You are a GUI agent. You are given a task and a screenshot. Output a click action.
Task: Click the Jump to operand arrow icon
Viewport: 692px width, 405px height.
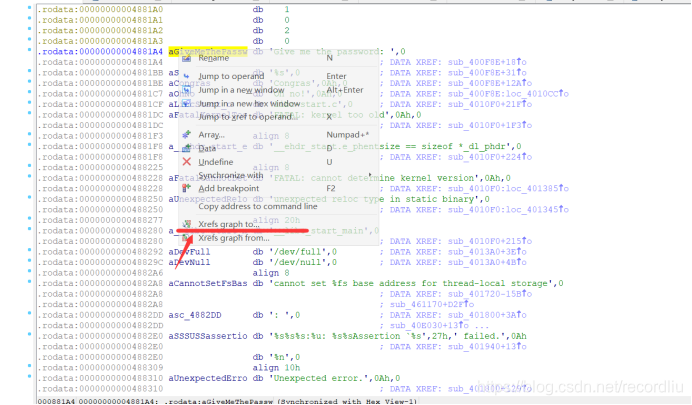pyautogui.click(x=186, y=76)
